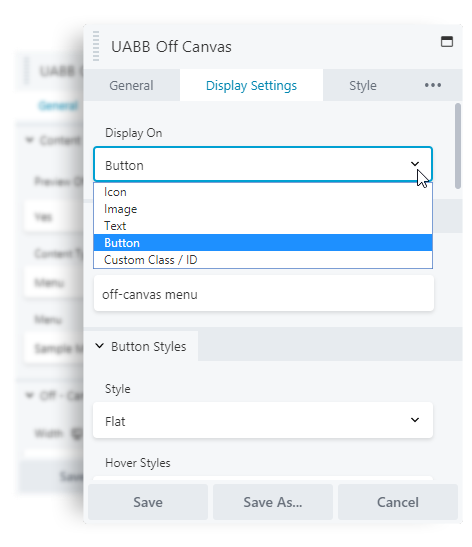The image size is (472, 547).
Task: Grab the drag handle beside UABB Off Canvas
Action: (x=96, y=46)
